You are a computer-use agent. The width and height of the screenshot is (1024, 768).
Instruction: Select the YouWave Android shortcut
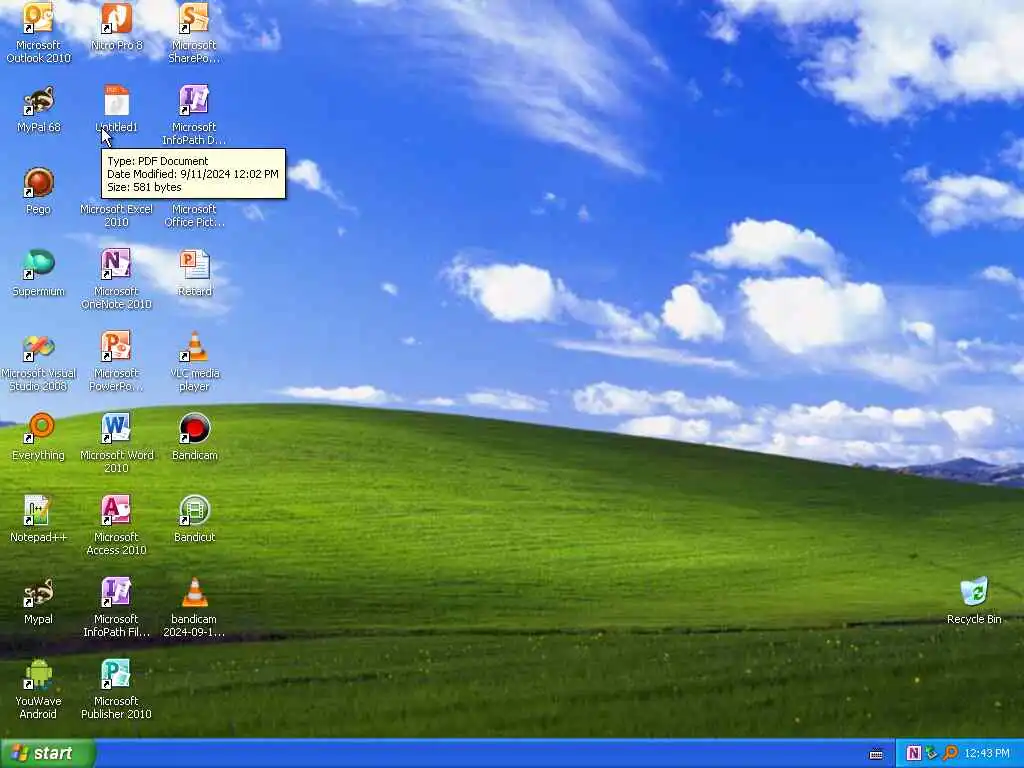(x=39, y=675)
